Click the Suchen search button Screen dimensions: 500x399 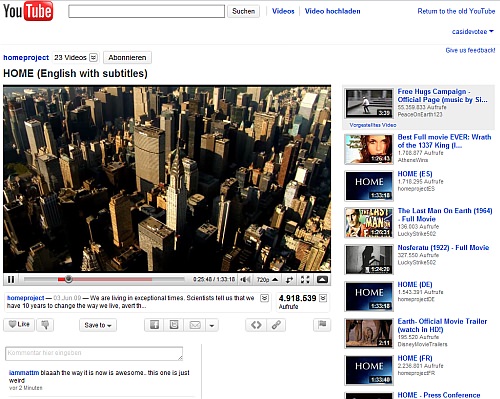(243, 11)
